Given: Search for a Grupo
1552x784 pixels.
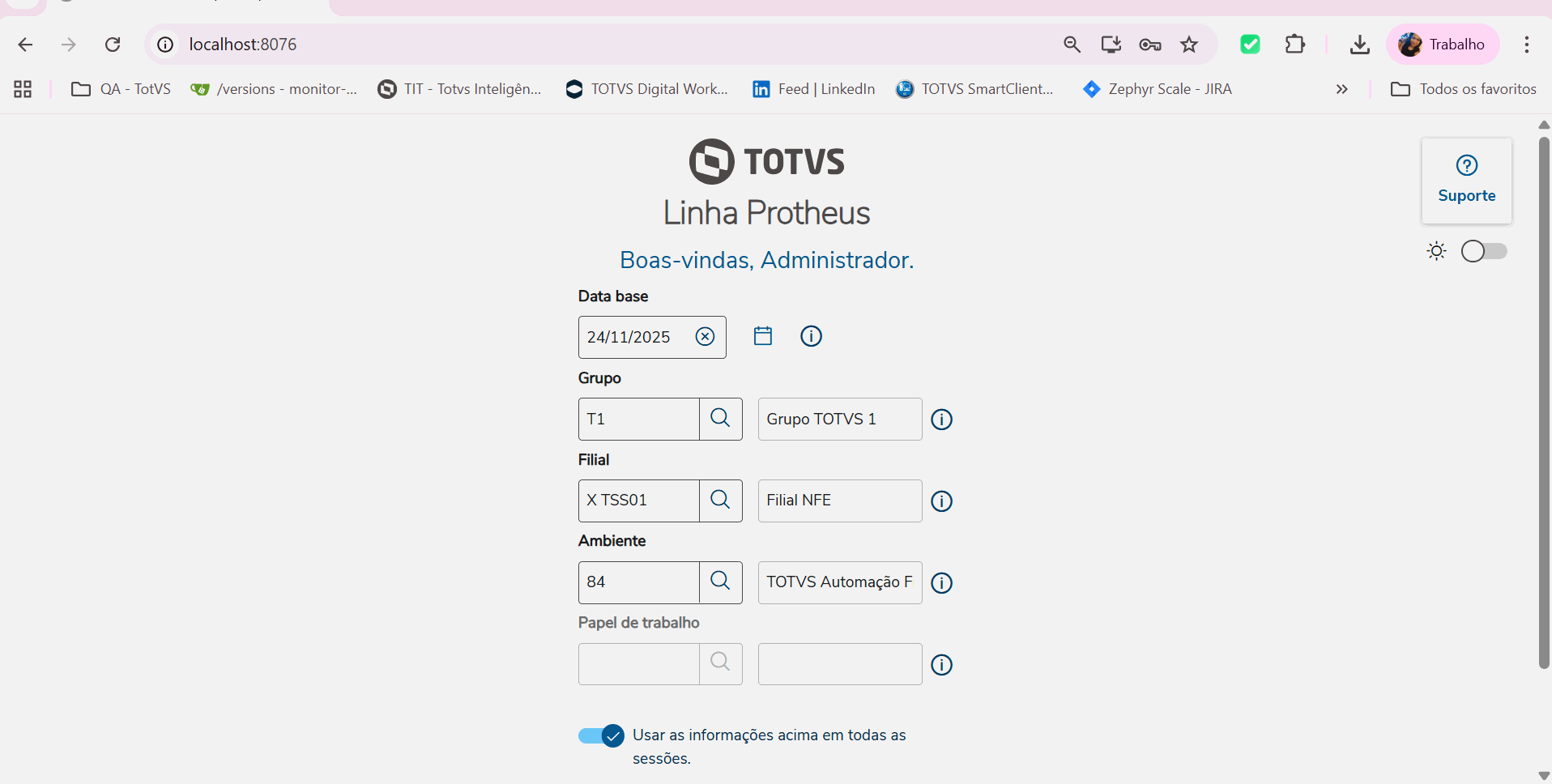Looking at the screenshot, I should (720, 419).
